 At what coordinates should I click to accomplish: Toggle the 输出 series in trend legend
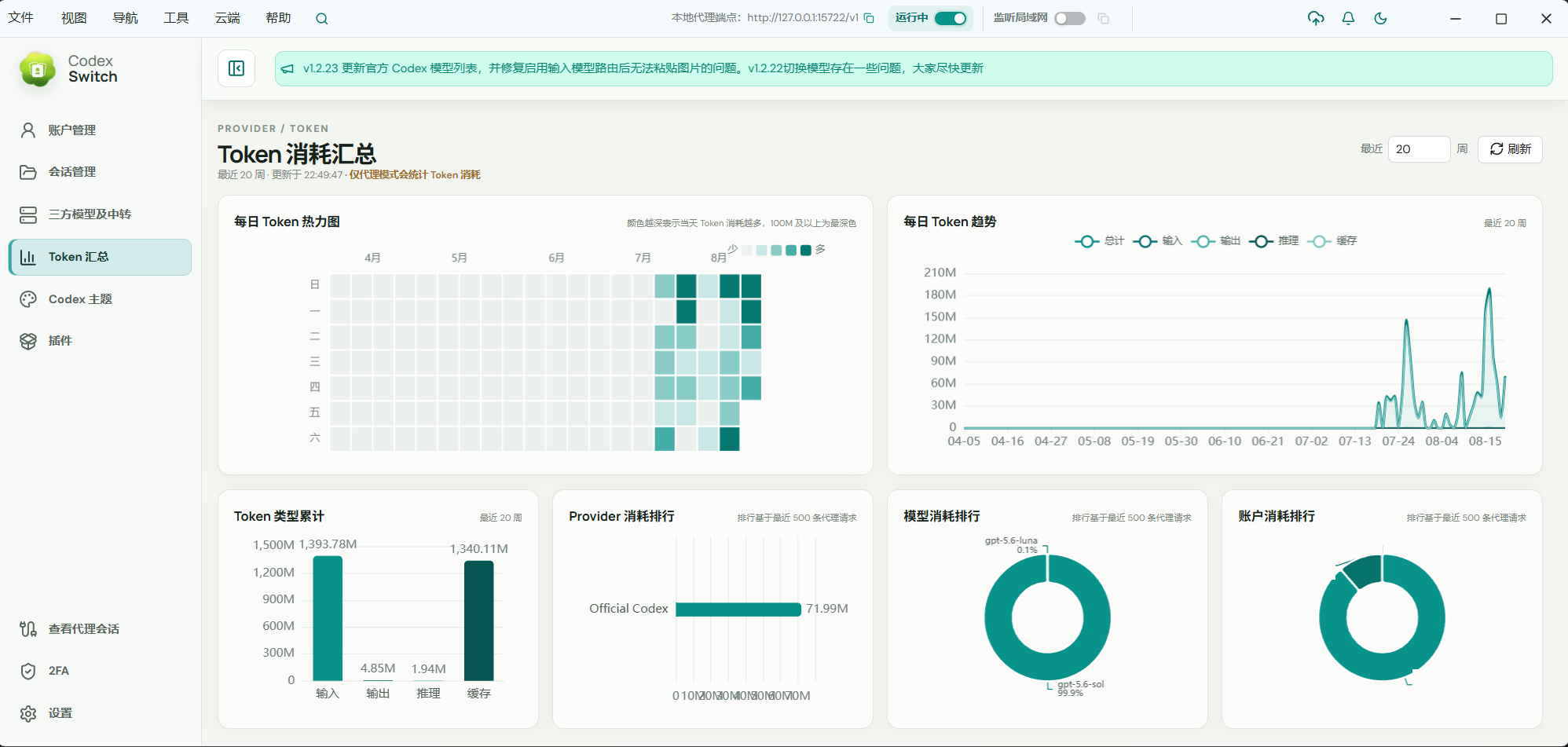(1215, 241)
